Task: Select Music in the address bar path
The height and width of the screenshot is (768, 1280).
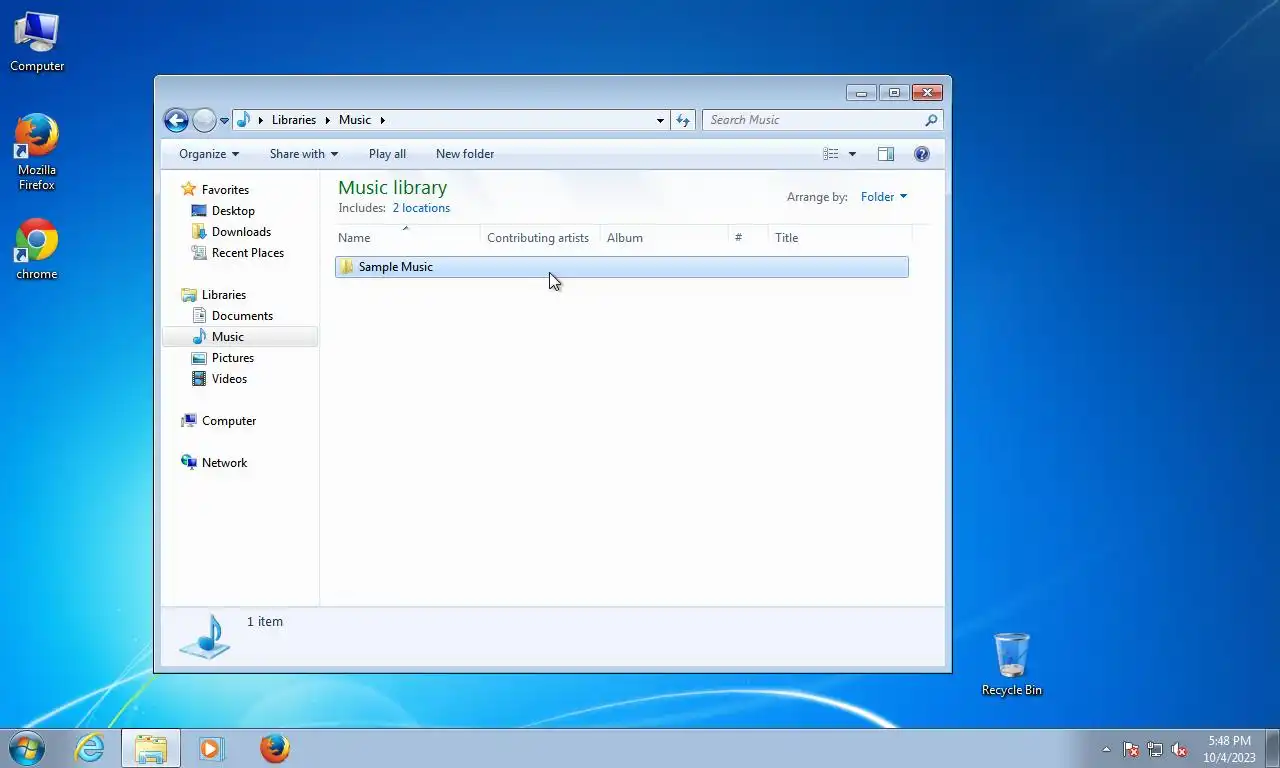Action: coord(355,120)
